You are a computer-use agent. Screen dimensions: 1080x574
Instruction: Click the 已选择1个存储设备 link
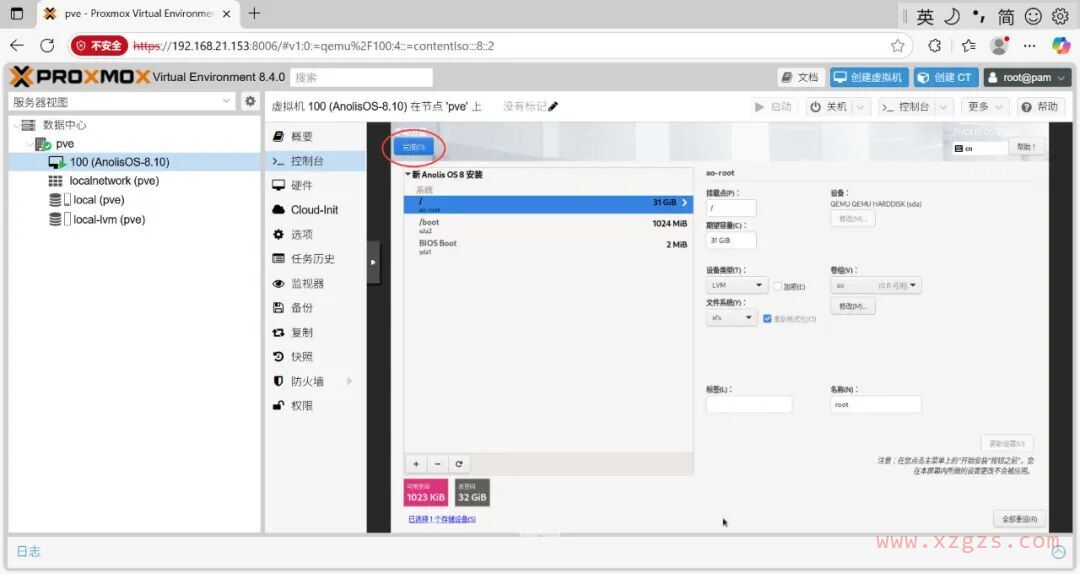click(441, 519)
